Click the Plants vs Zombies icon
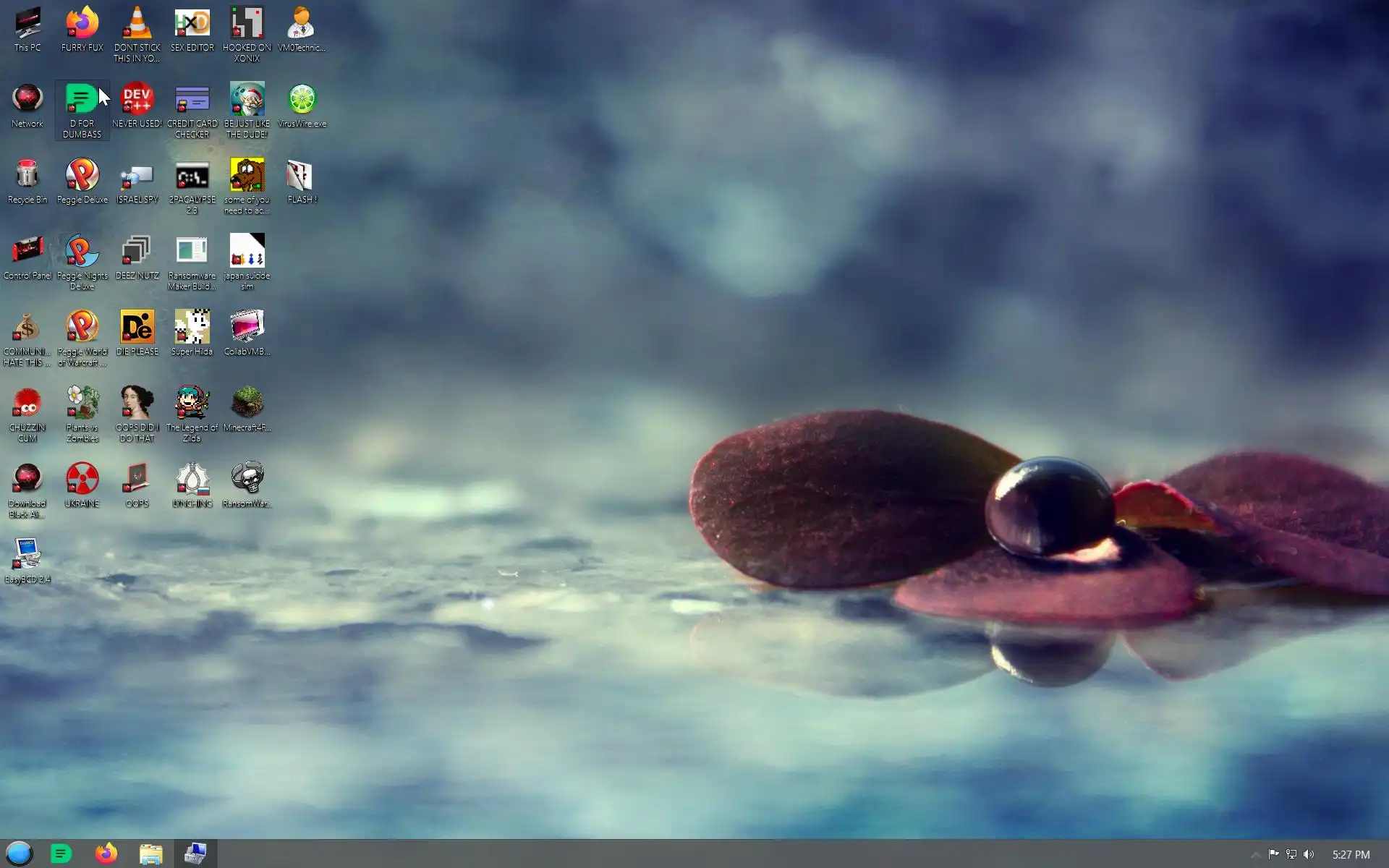This screenshot has height=868, width=1389. tap(82, 404)
